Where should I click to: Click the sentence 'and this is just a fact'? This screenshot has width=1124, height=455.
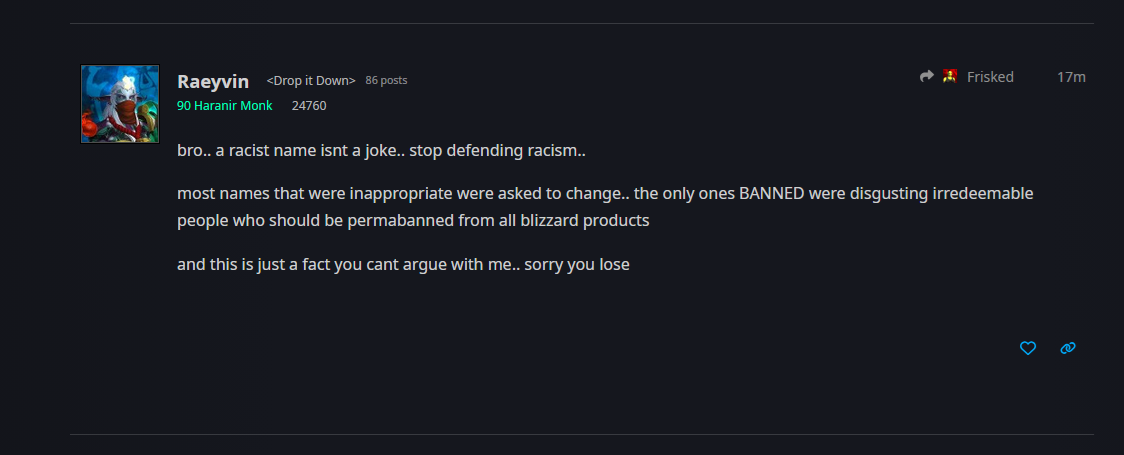(x=403, y=264)
